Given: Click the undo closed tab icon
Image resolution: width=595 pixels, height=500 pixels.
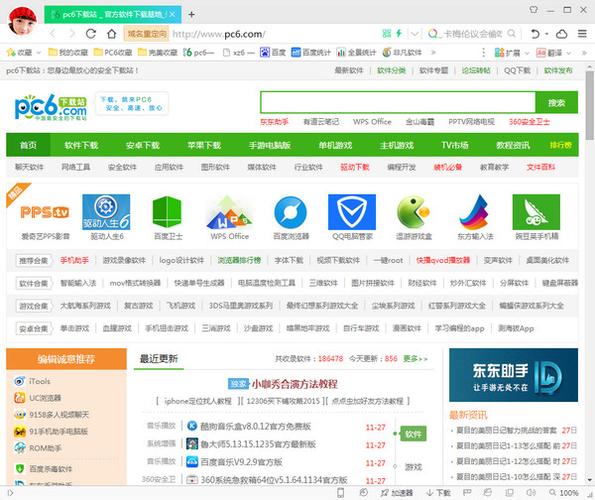Looking at the screenshot, I should [x=535, y=34].
